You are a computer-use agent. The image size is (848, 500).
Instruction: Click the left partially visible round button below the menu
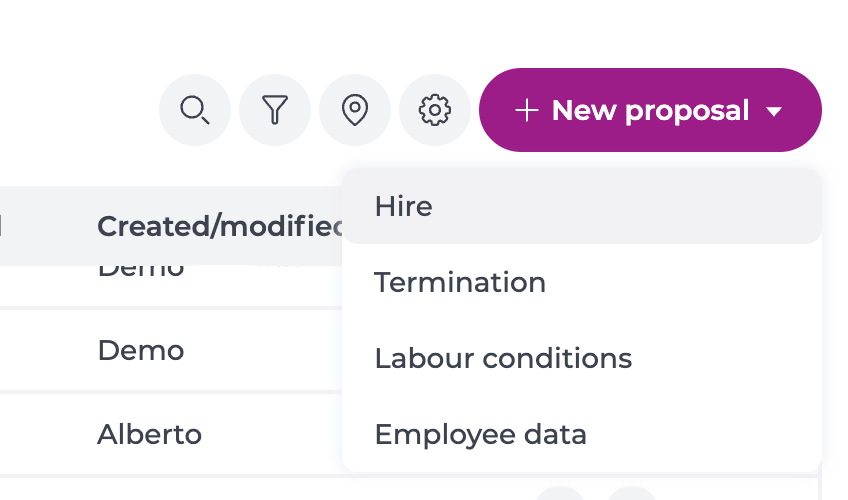561,494
